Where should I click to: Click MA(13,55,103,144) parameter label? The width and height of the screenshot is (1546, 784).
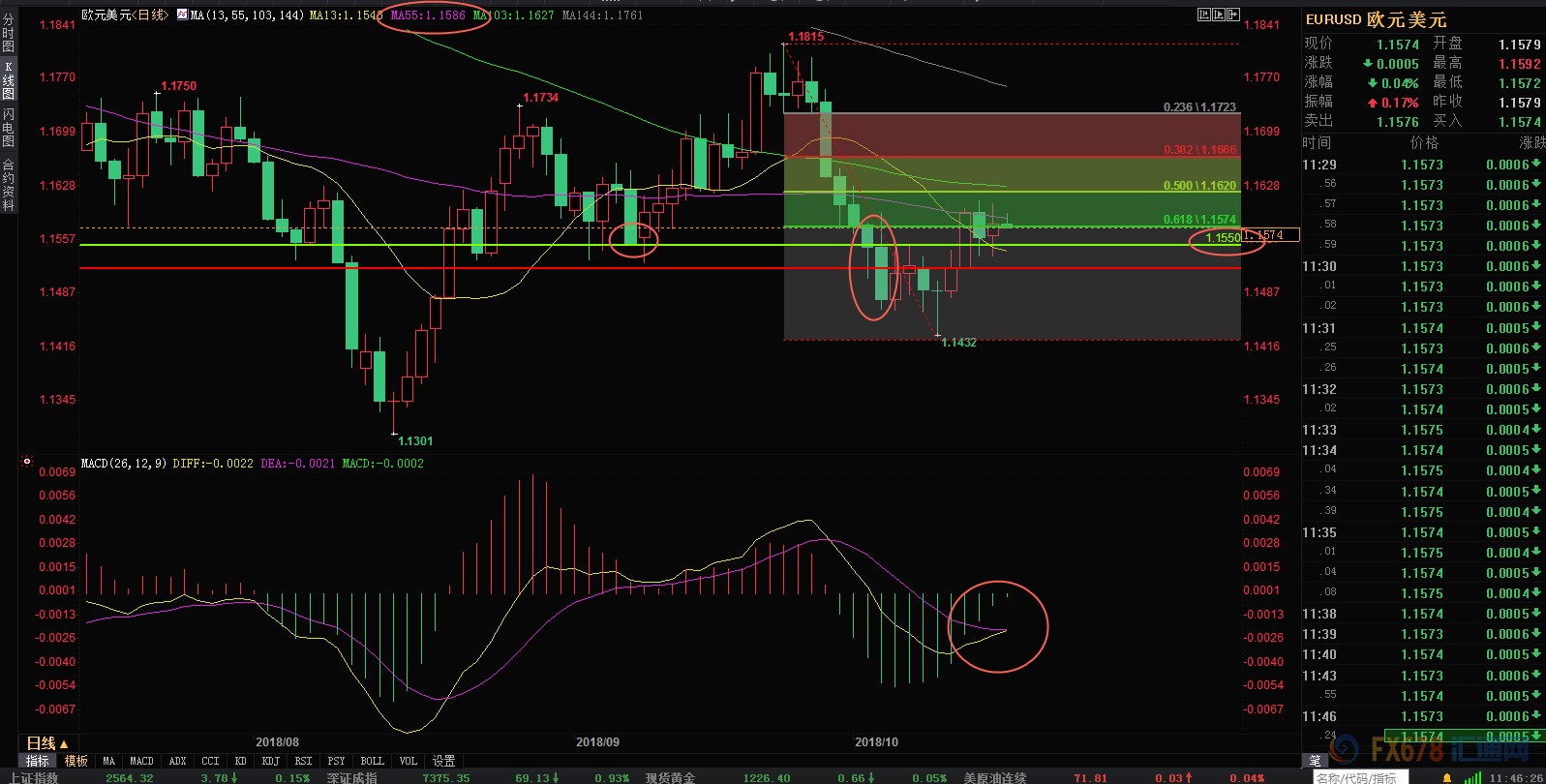coord(247,15)
